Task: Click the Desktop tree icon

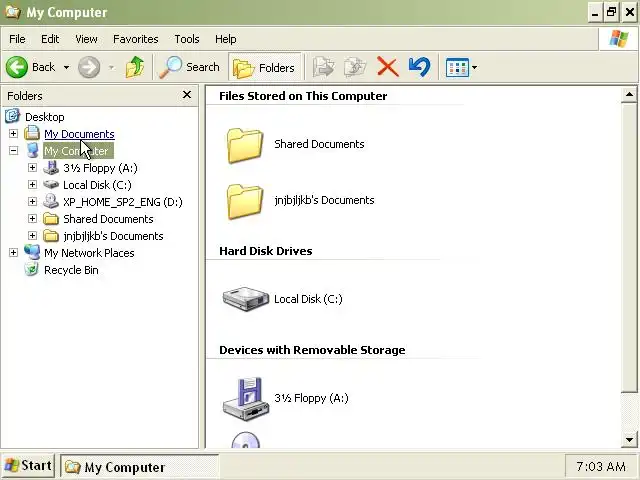Action: coord(12,116)
